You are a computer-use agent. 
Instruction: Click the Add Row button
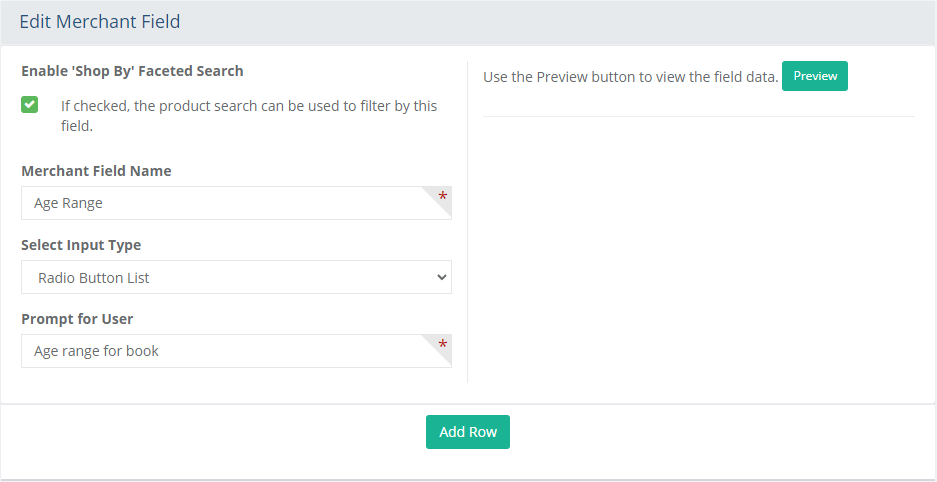coord(468,432)
